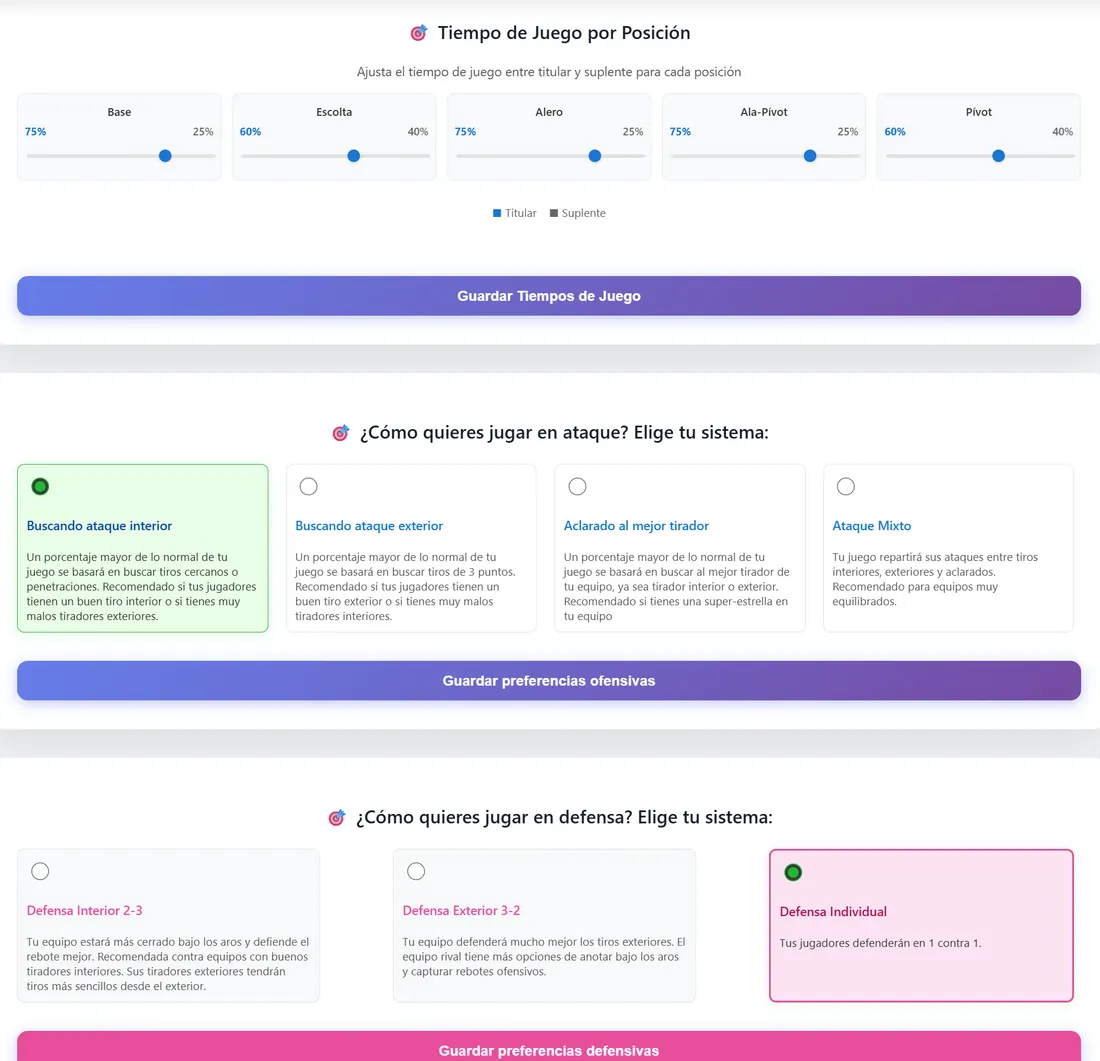Click target icon beside ataque question heading
This screenshot has width=1100, height=1061.
click(341, 433)
